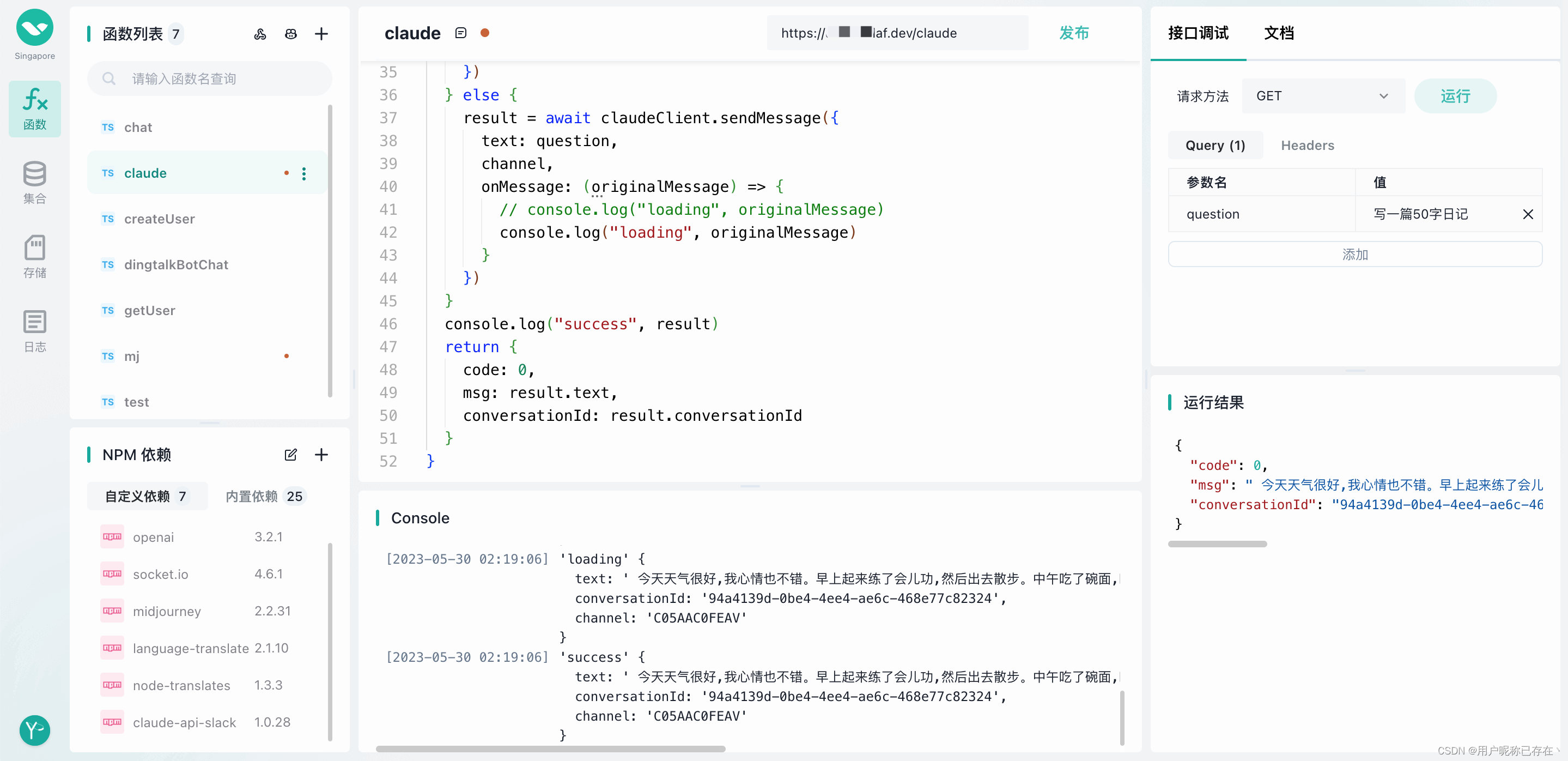The height and width of the screenshot is (761, 1568).
Task: Add a new function with the plus icon
Action: point(321,34)
